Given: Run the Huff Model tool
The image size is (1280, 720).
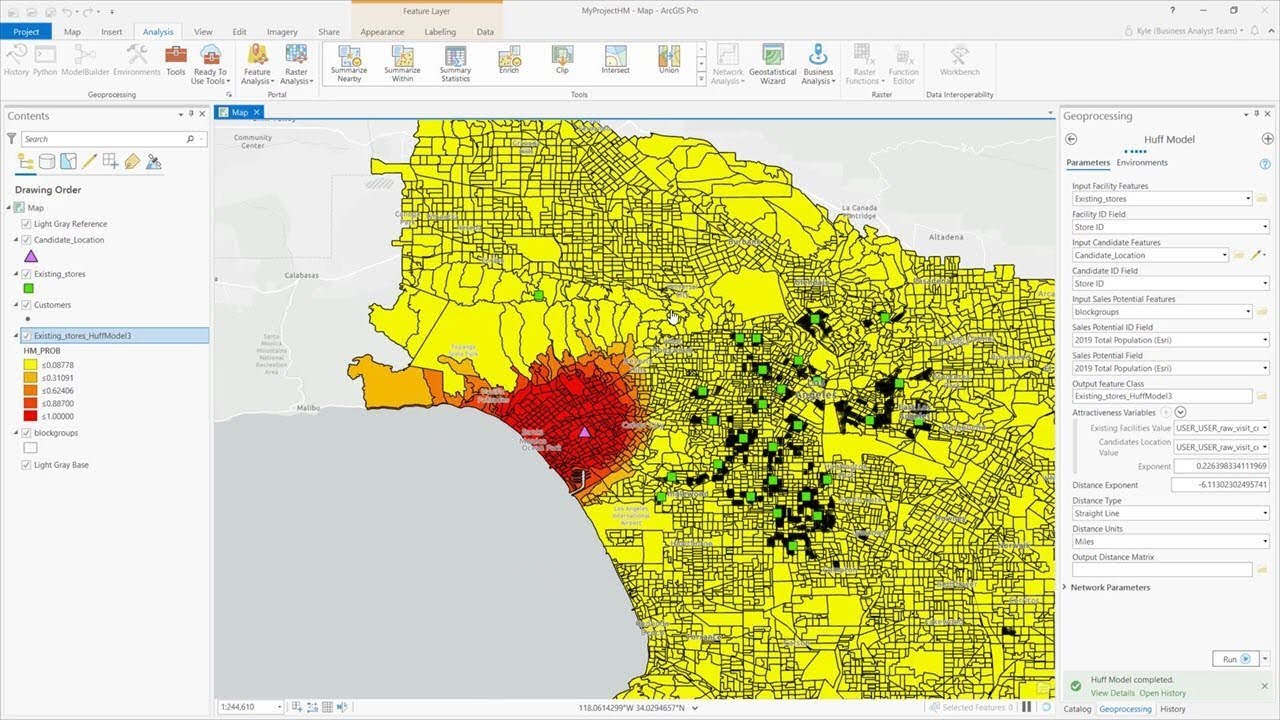Looking at the screenshot, I should point(1235,659).
